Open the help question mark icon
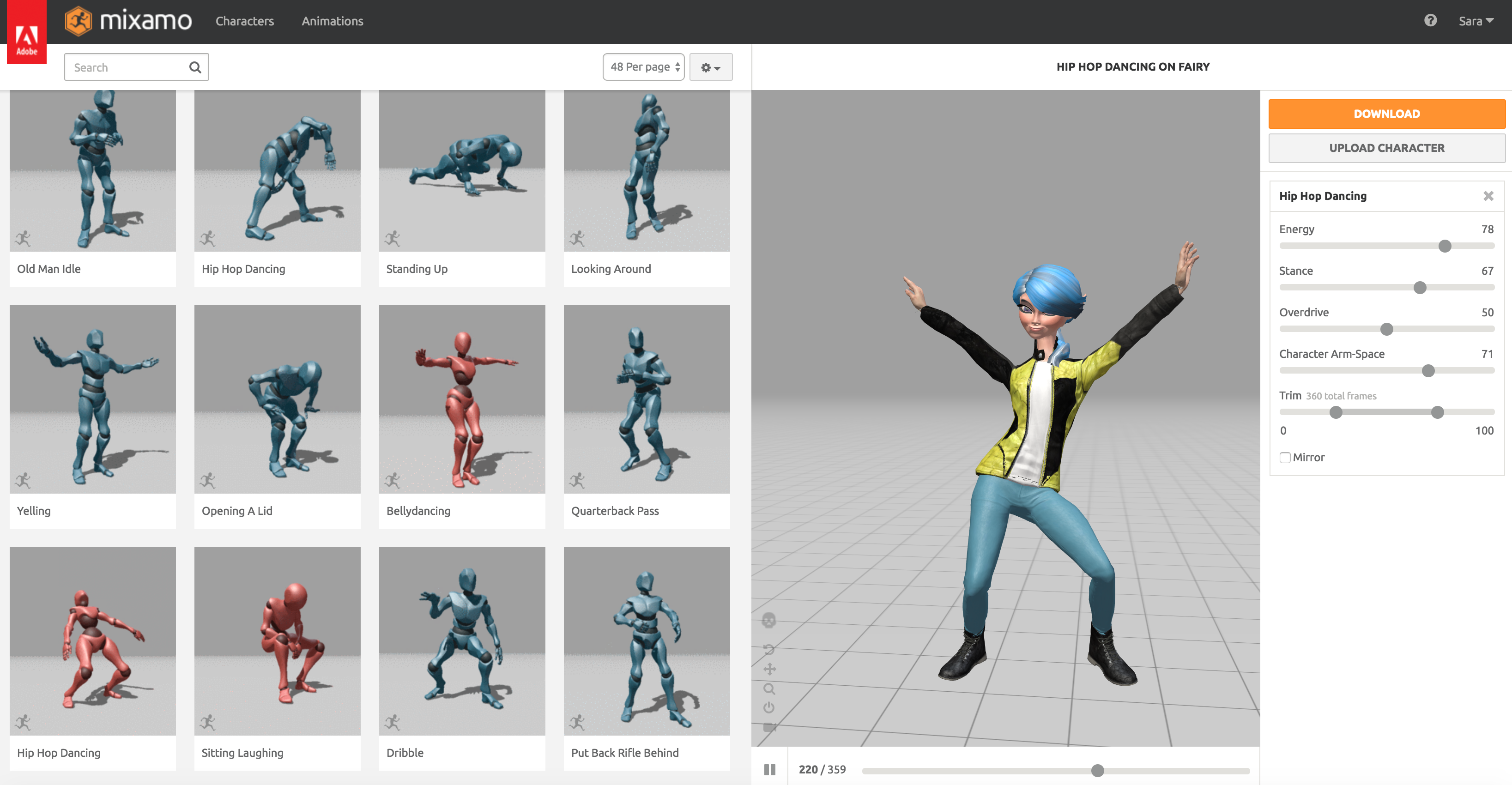The image size is (1512, 785). (1430, 20)
